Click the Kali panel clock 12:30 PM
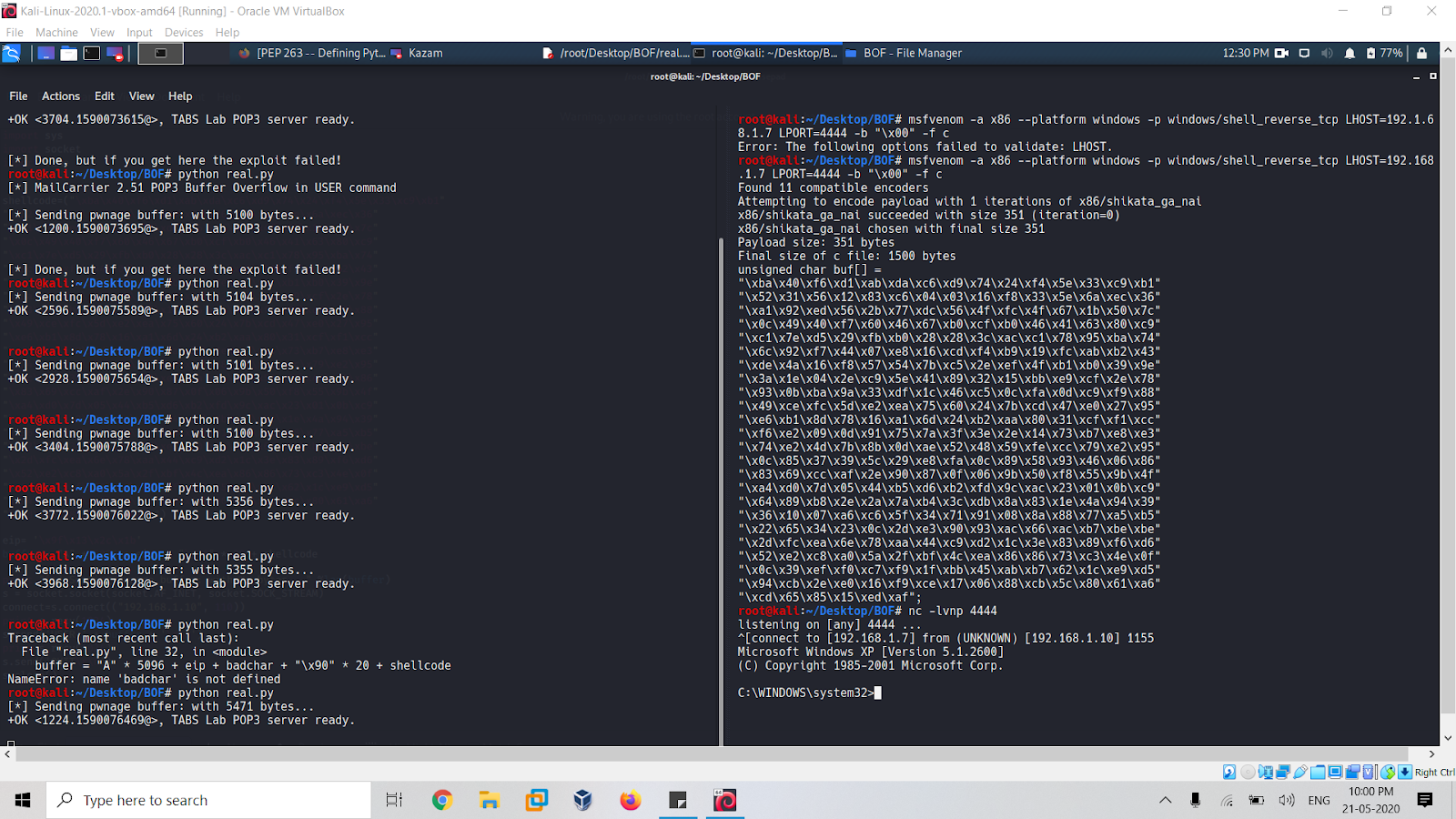1456x819 pixels. tap(1245, 54)
